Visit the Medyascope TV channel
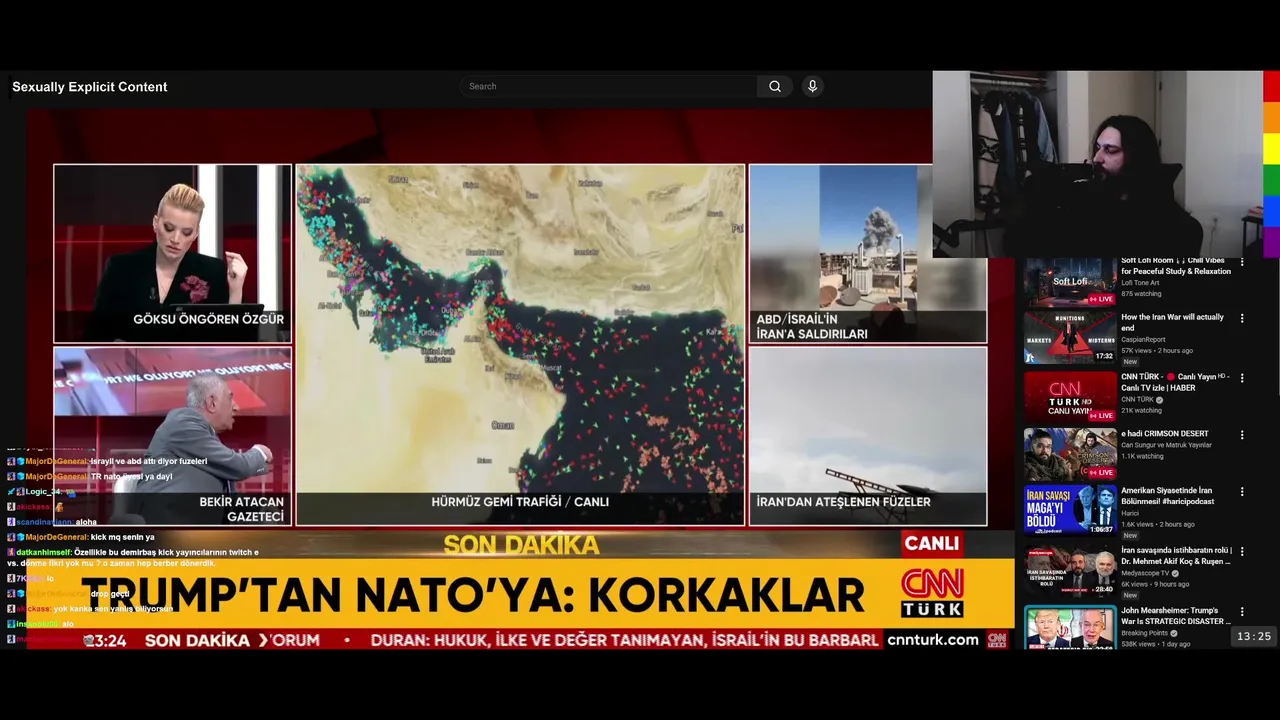The width and height of the screenshot is (1280, 720). (1145, 574)
